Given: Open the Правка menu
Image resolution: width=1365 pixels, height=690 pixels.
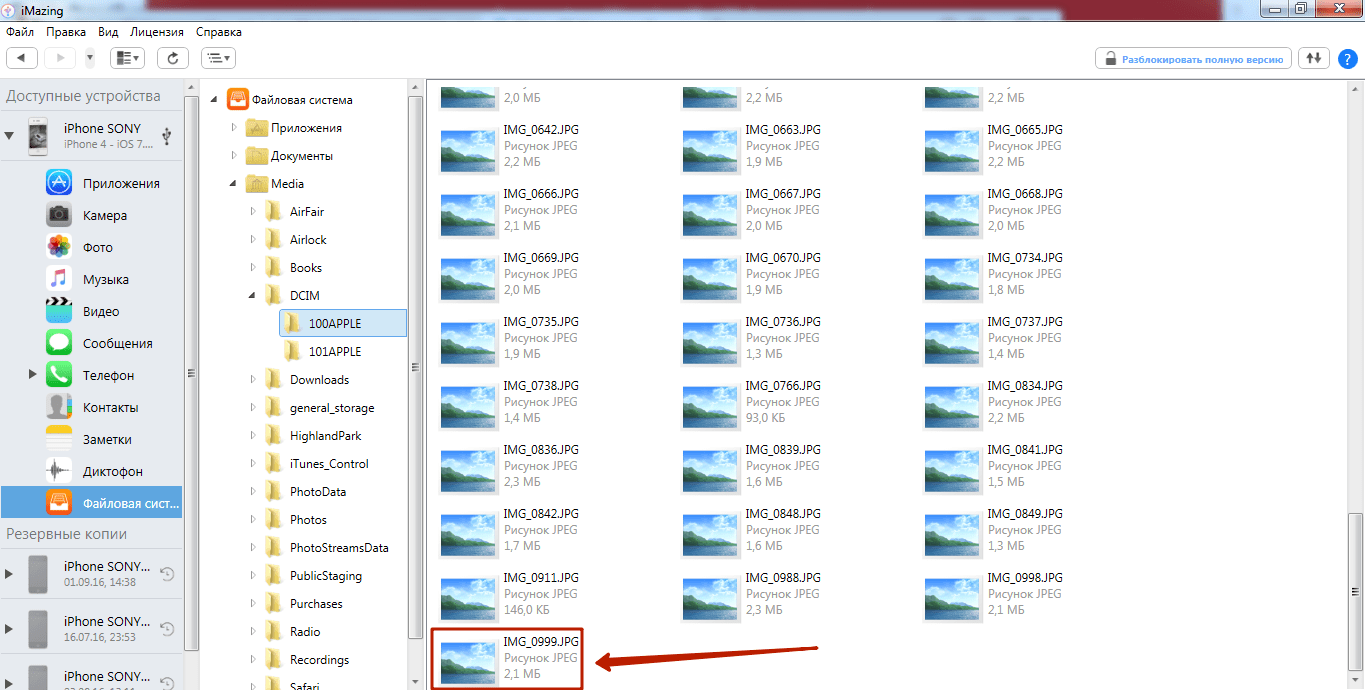Looking at the screenshot, I should pyautogui.click(x=66, y=32).
